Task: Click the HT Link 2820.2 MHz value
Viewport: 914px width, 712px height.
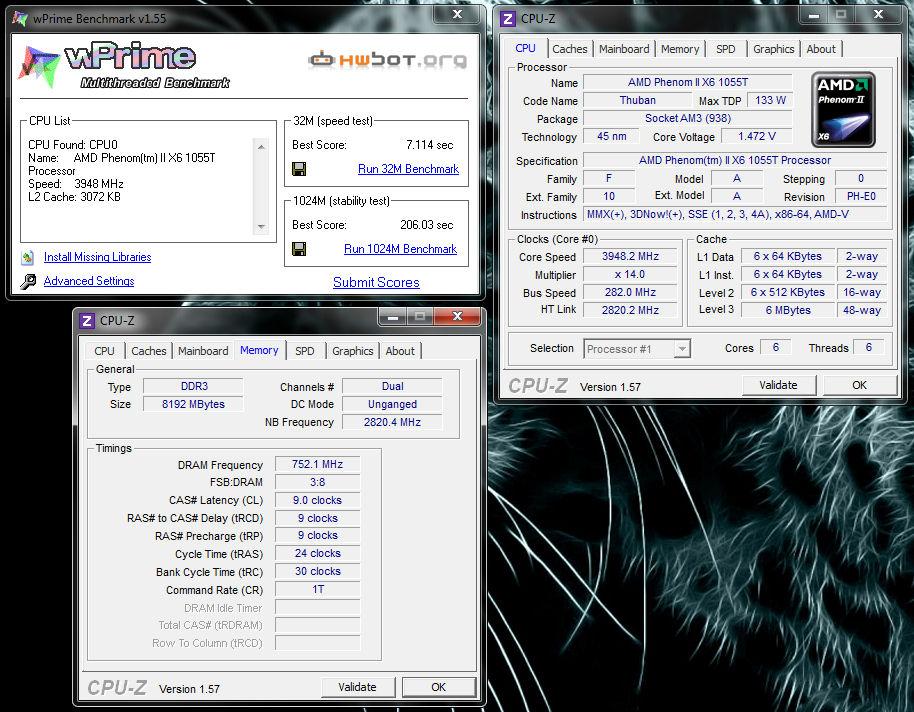Action: (x=630, y=310)
